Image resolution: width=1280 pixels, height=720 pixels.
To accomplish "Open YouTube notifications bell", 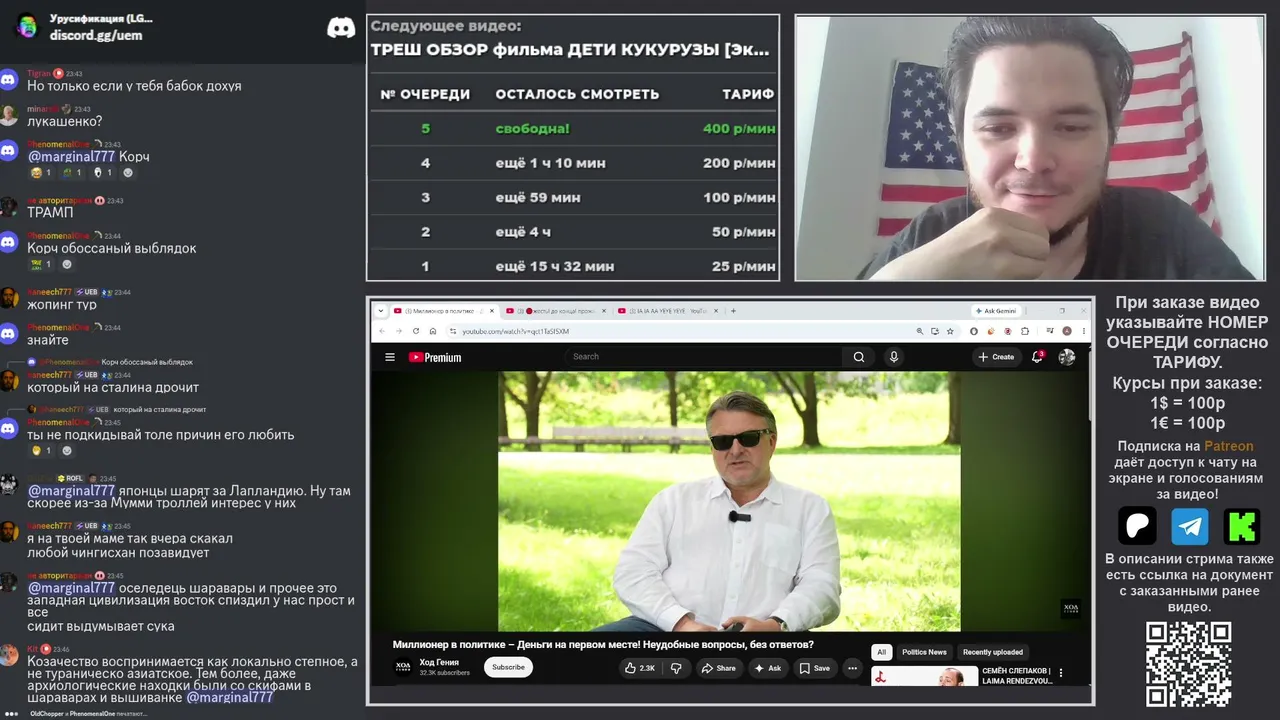I will [1038, 357].
